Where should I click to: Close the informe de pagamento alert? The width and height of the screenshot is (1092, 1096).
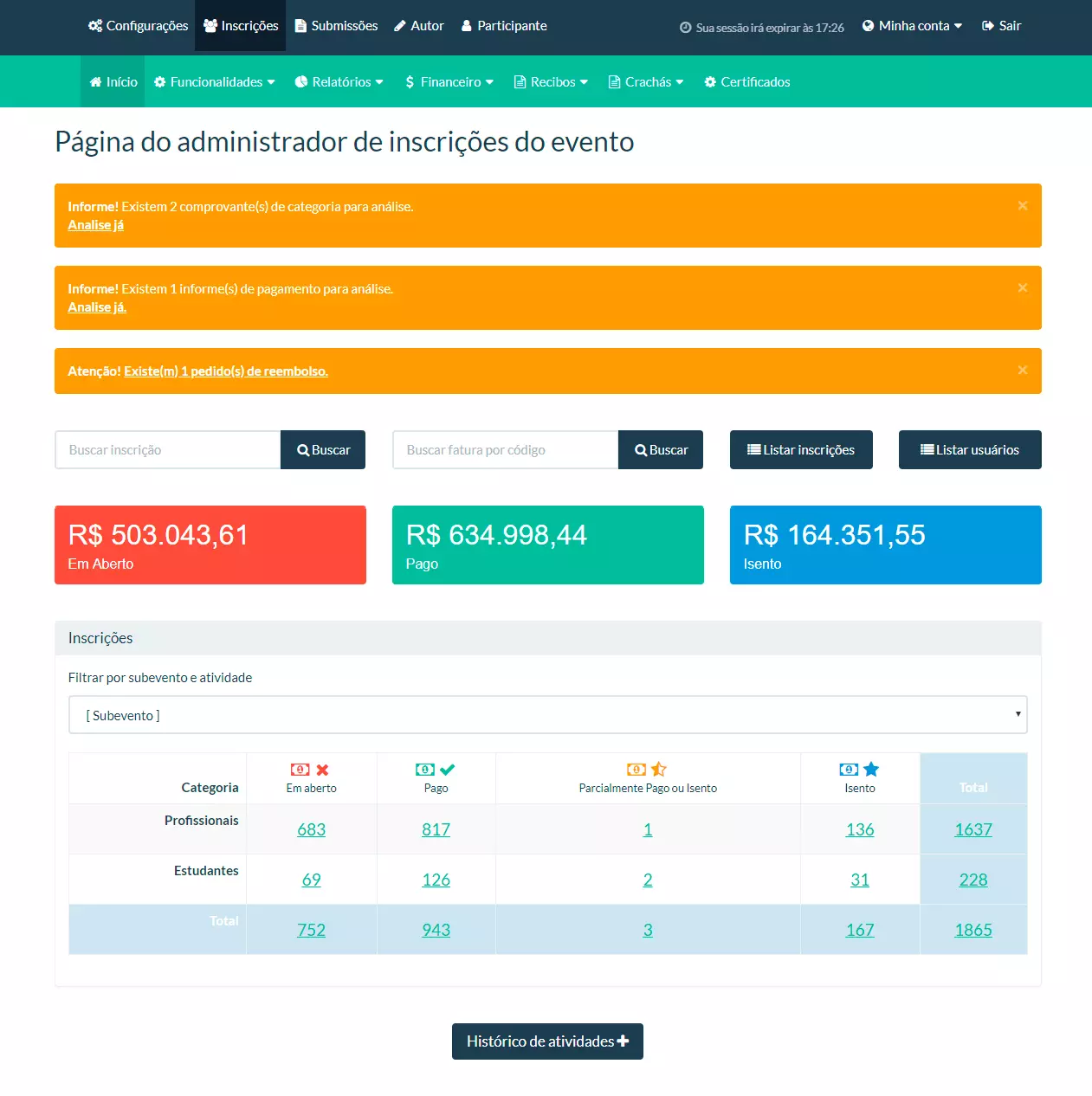(1023, 288)
